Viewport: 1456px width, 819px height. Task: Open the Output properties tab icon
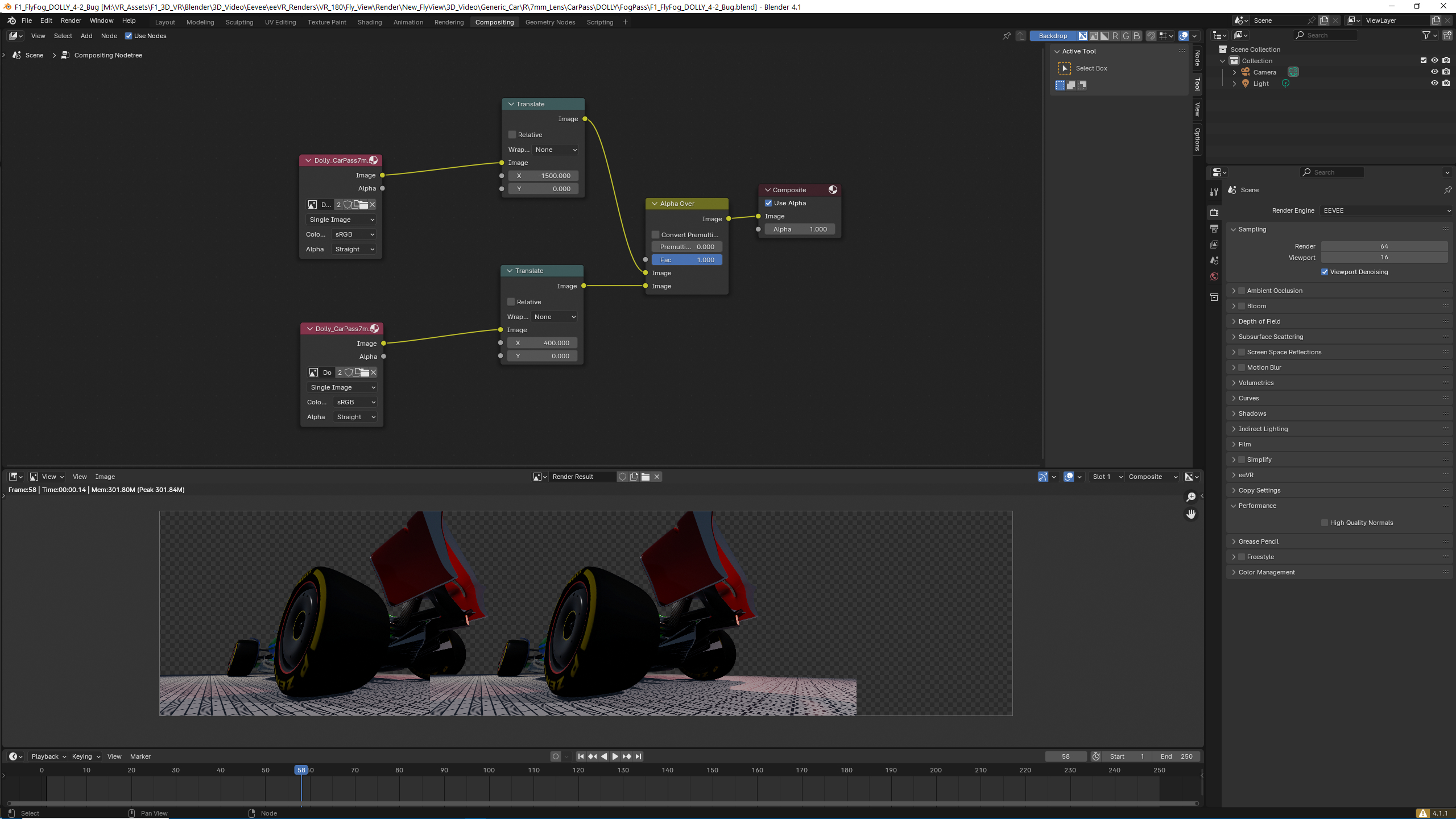coord(1214,228)
